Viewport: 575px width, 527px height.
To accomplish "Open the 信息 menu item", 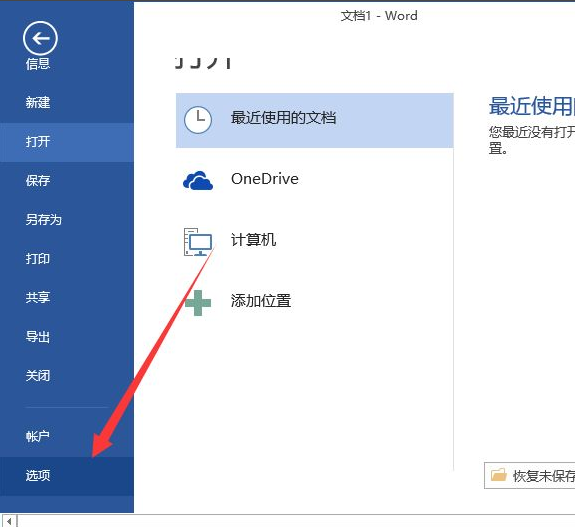I will coord(38,64).
